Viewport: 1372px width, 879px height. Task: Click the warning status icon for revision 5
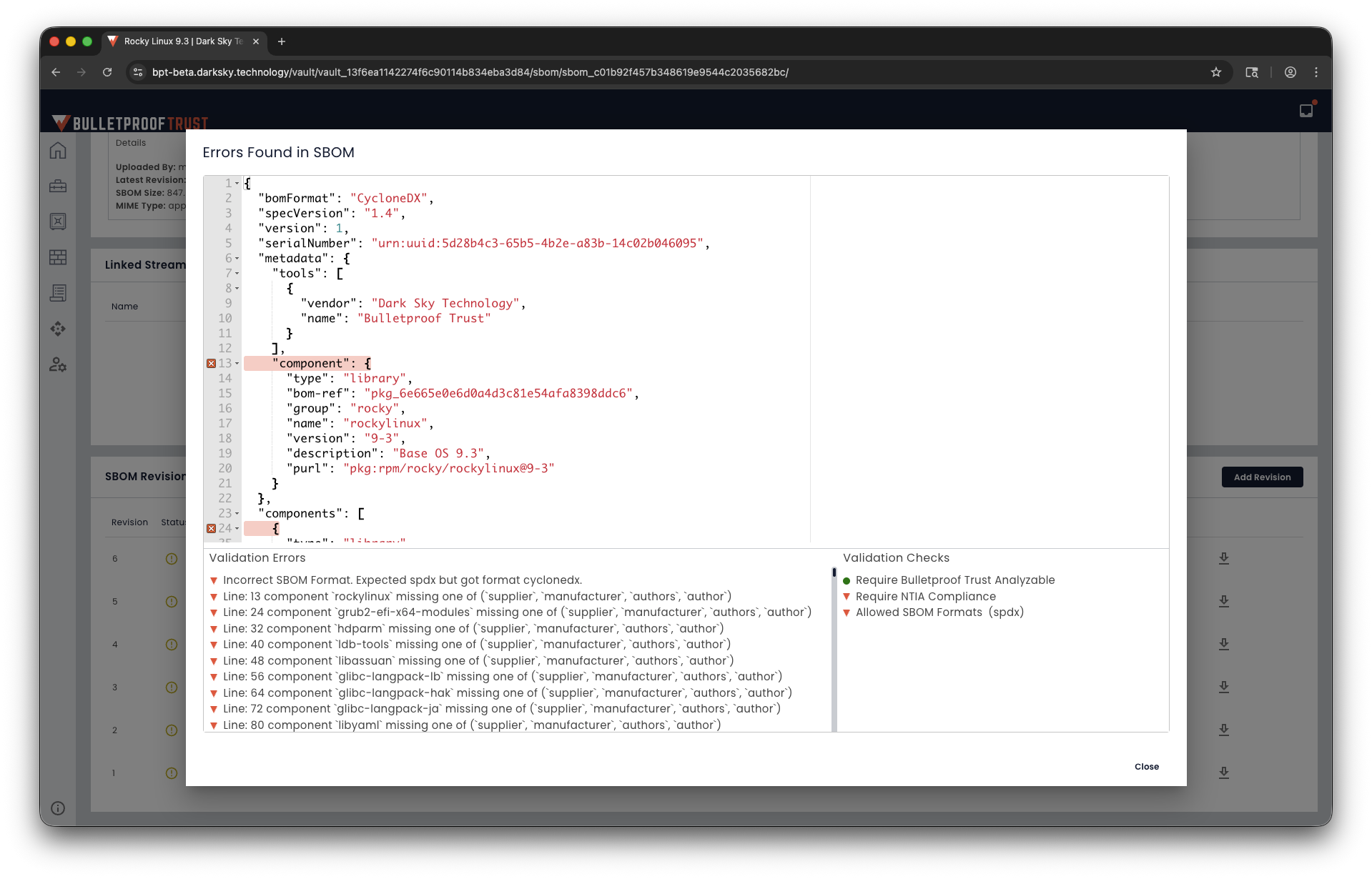click(172, 602)
